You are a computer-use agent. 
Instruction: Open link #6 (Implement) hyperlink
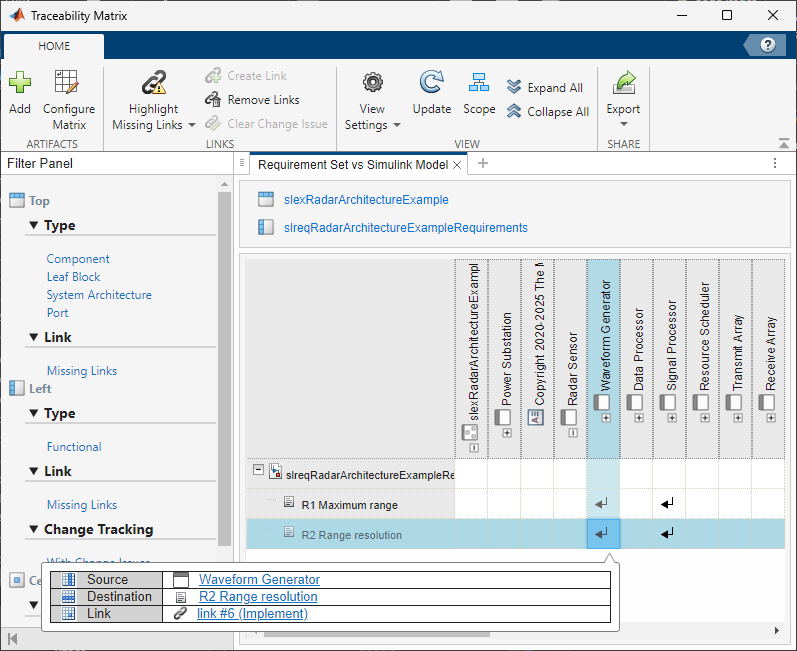(x=252, y=614)
